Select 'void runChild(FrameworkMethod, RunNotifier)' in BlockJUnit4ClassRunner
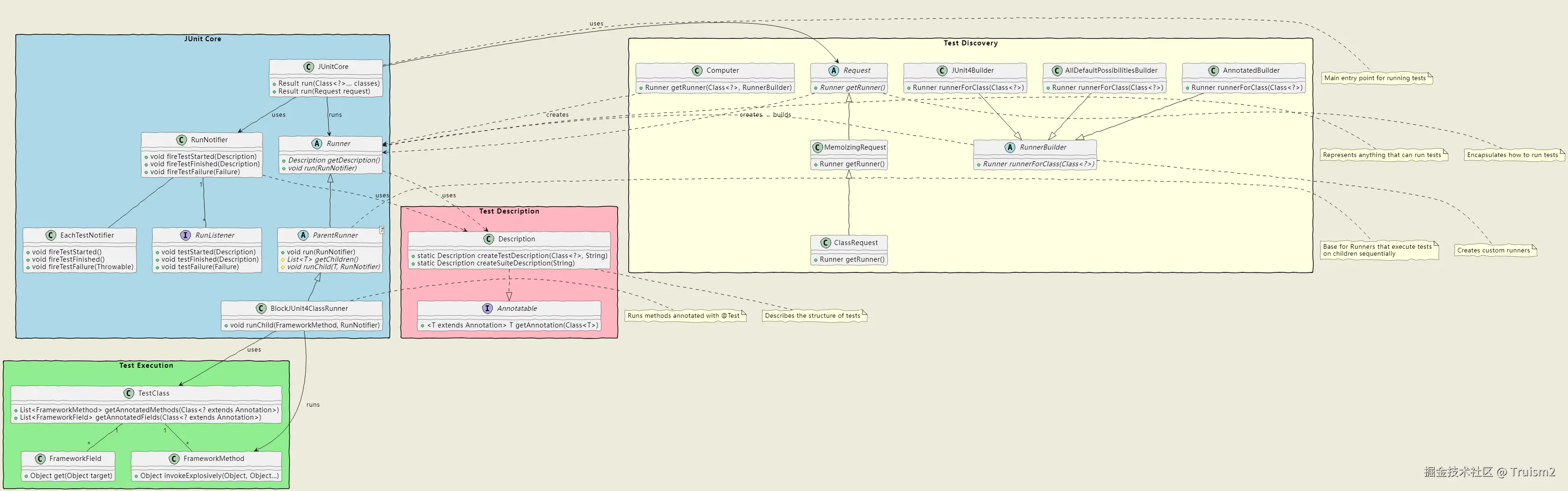 coord(304,325)
